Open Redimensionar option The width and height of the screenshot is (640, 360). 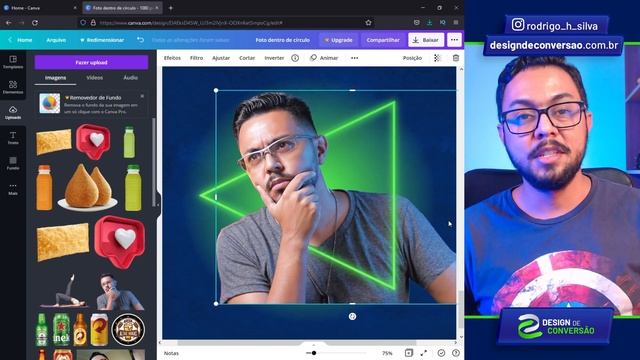coord(102,40)
